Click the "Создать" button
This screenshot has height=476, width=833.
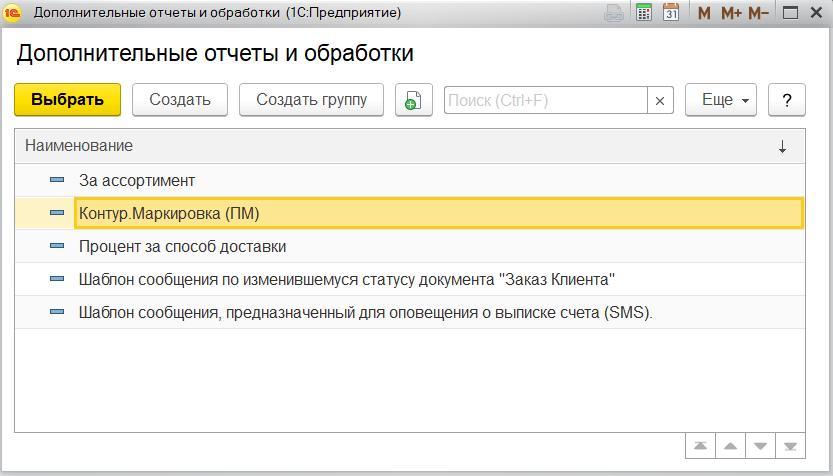coord(180,100)
